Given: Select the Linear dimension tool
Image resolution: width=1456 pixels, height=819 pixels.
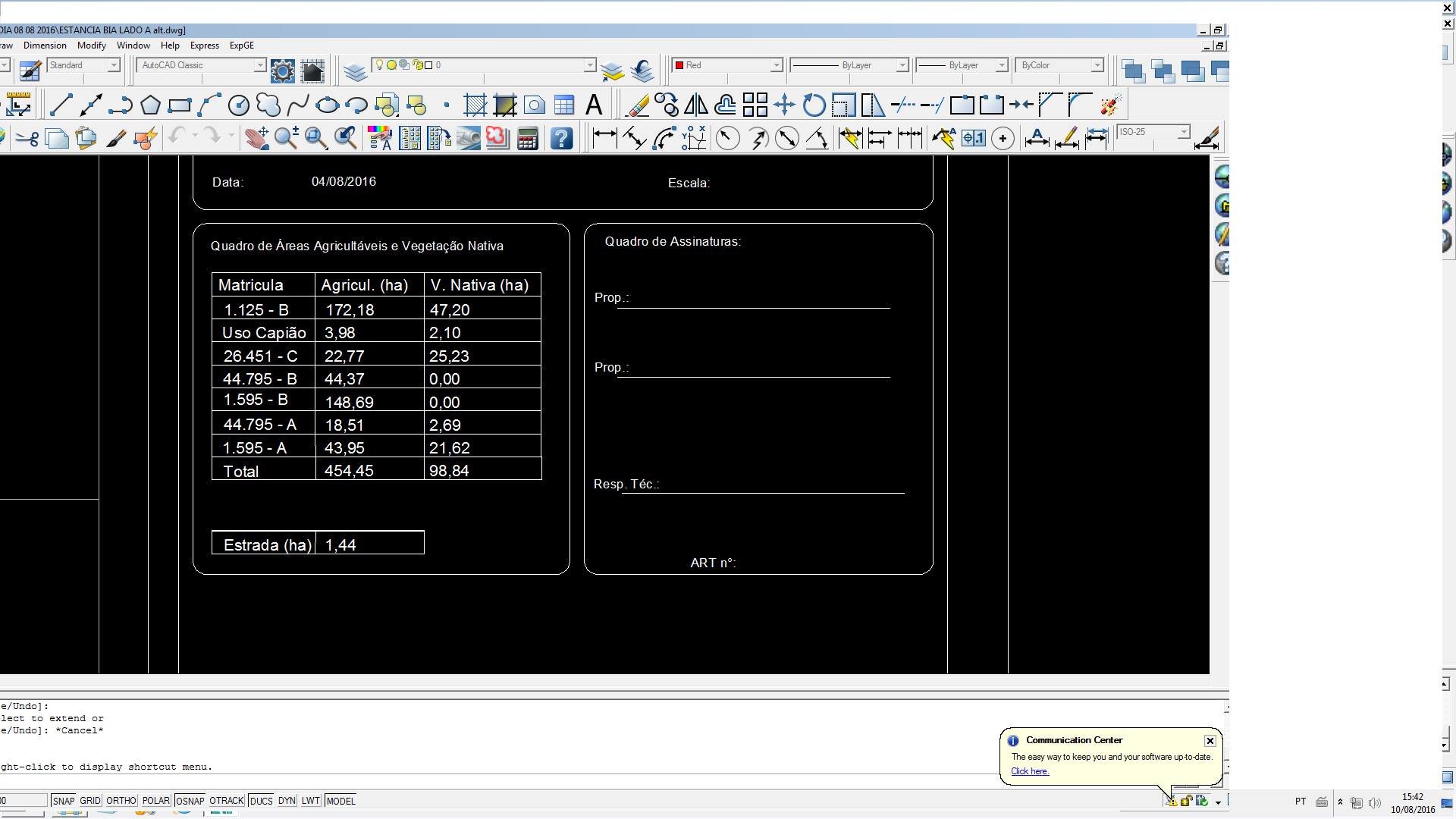Looking at the screenshot, I should tap(604, 138).
